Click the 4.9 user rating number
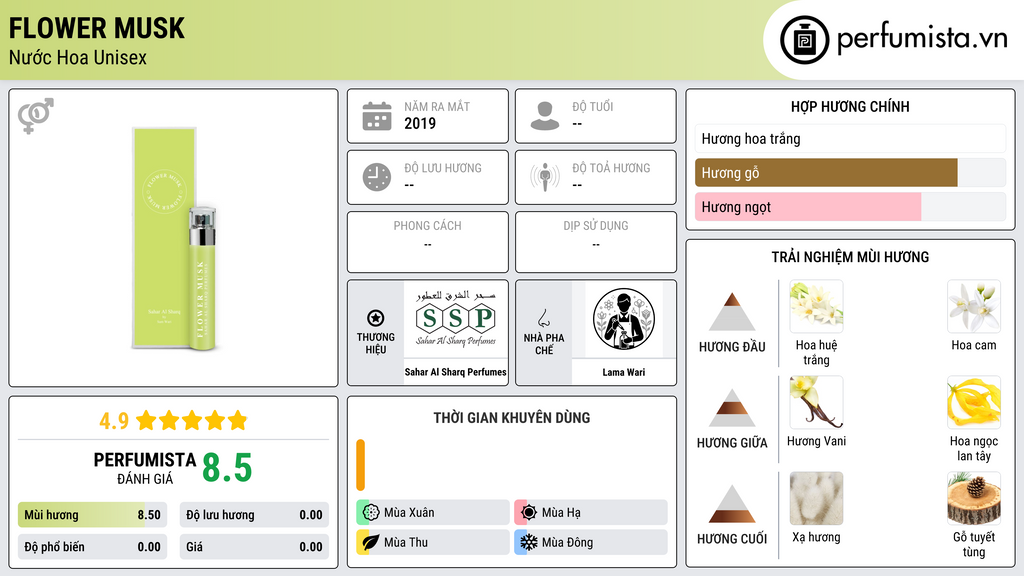Screen dimensions: 1024x576 114,421
